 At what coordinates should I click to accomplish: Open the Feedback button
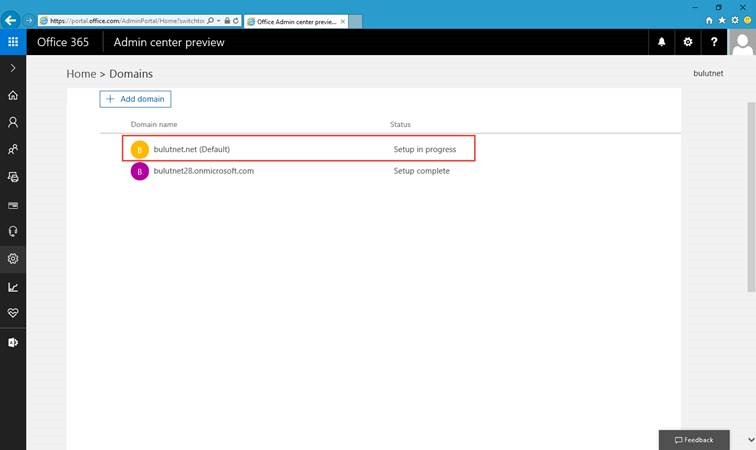(694, 440)
